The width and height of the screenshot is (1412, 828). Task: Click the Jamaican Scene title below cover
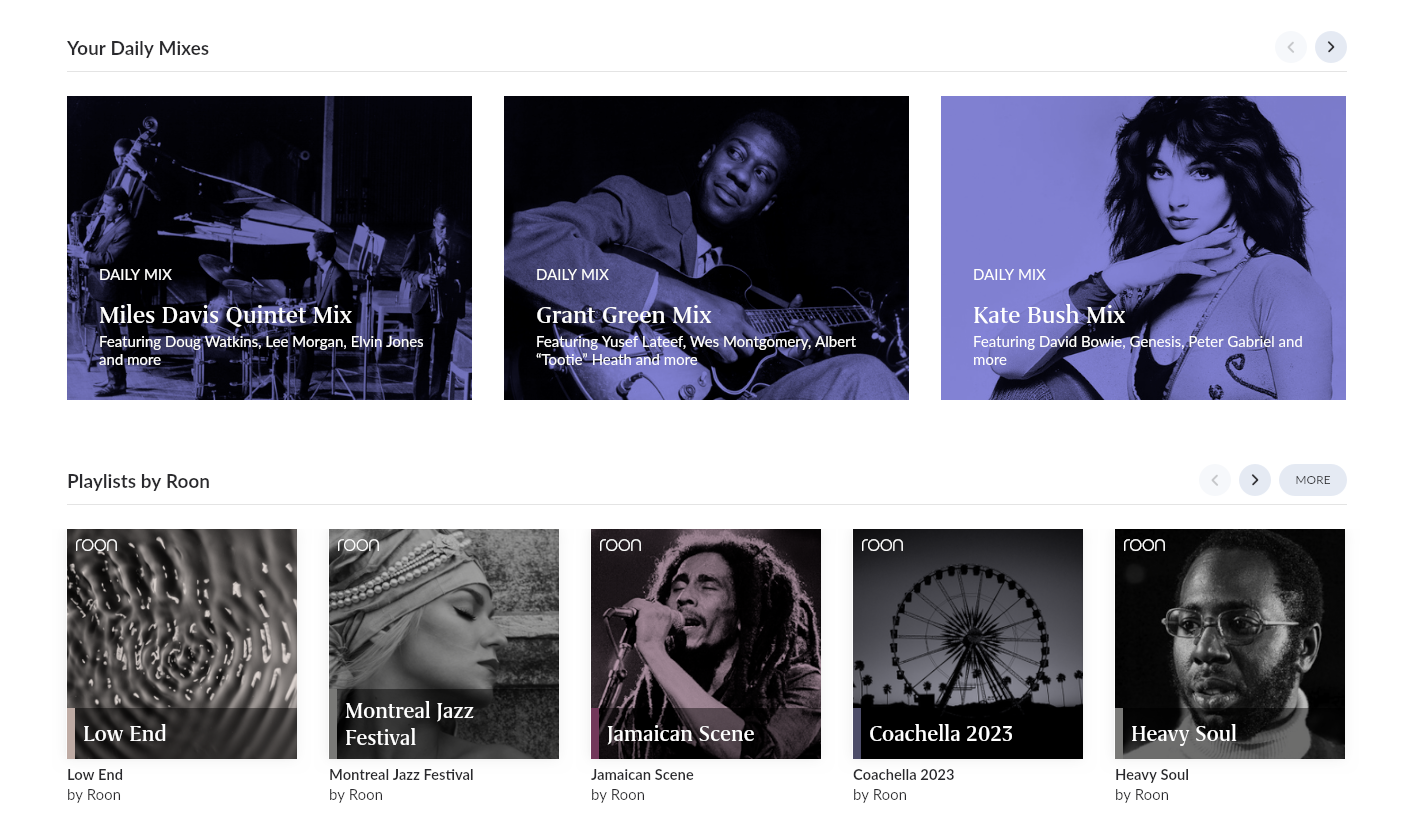click(642, 774)
